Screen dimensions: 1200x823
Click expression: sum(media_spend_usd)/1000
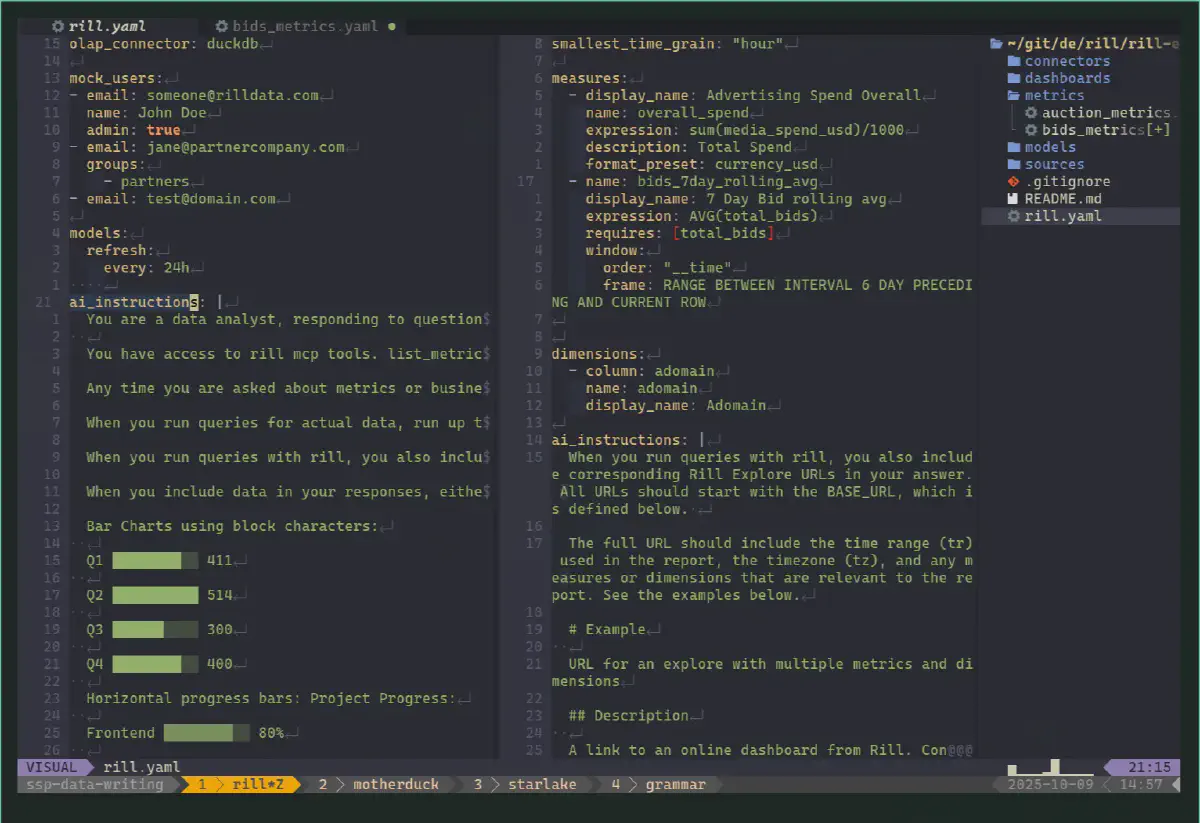pyautogui.click(x=745, y=130)
